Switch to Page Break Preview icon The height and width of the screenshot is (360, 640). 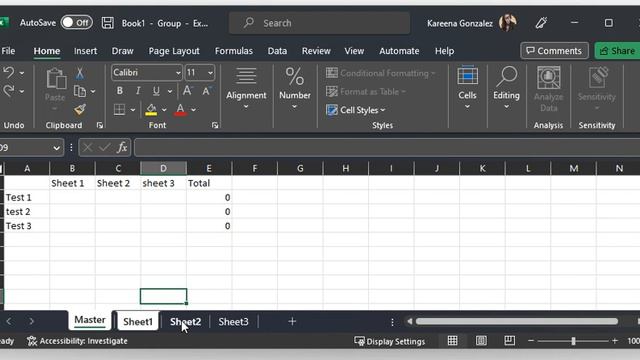click(x=509, y=341)
